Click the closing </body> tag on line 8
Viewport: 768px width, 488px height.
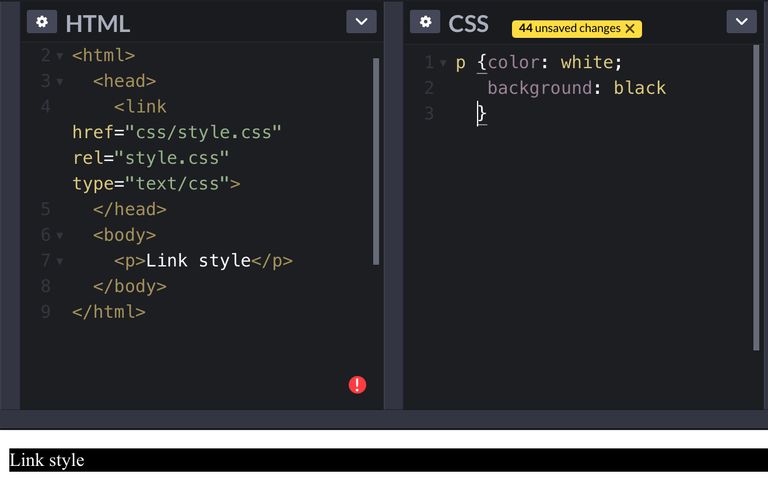point(130,286)
